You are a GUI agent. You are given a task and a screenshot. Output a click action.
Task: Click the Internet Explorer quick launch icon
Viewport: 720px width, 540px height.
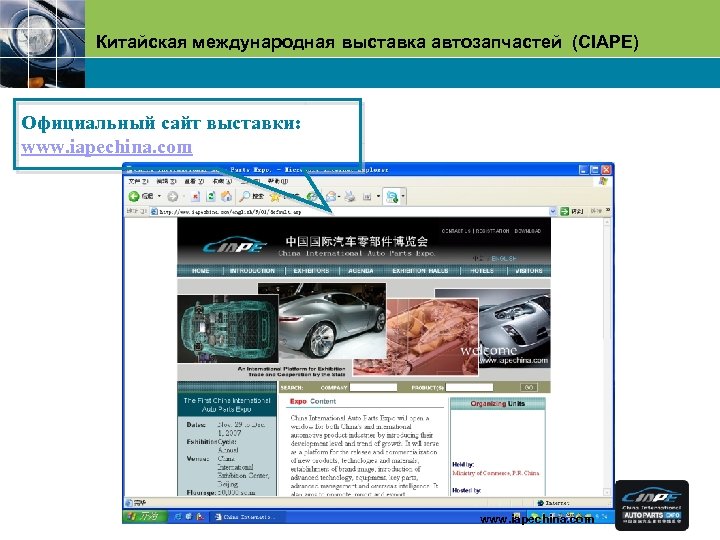(x=178, y=517)
